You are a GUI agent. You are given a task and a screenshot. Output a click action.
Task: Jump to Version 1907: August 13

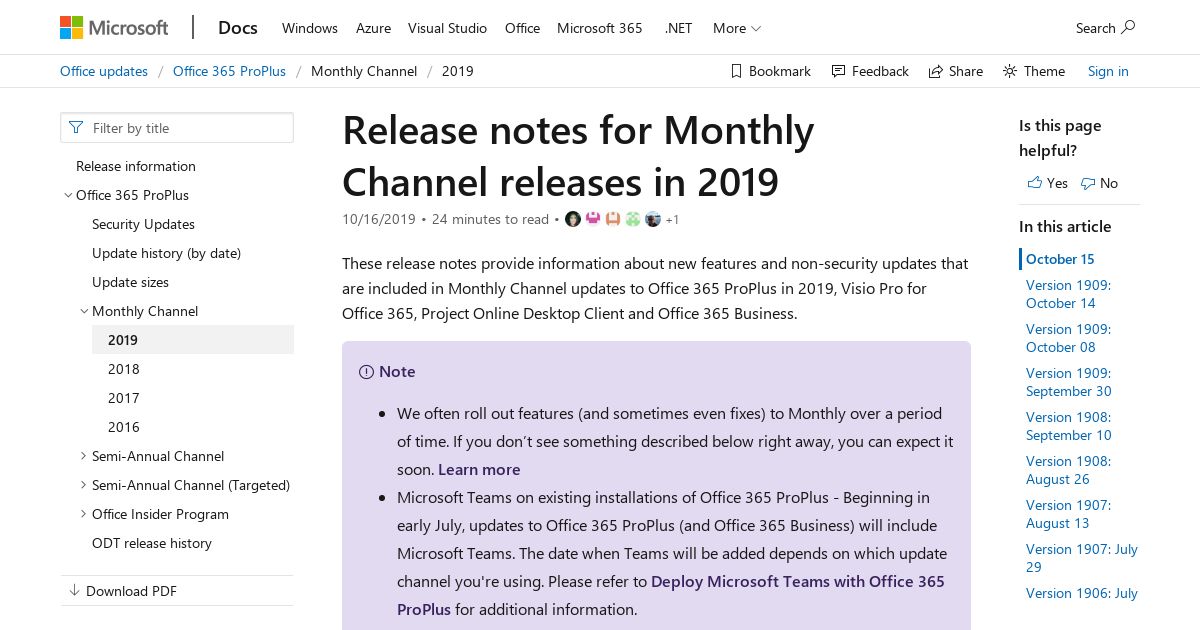point(1068,514)
